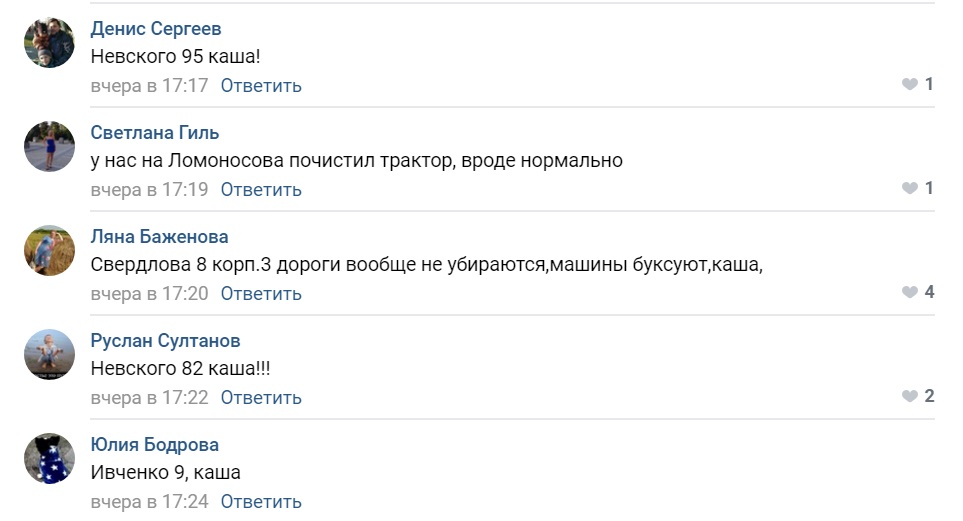
Task: Like Светлана Гиль's comment heart icon
Action: [910, 188]
